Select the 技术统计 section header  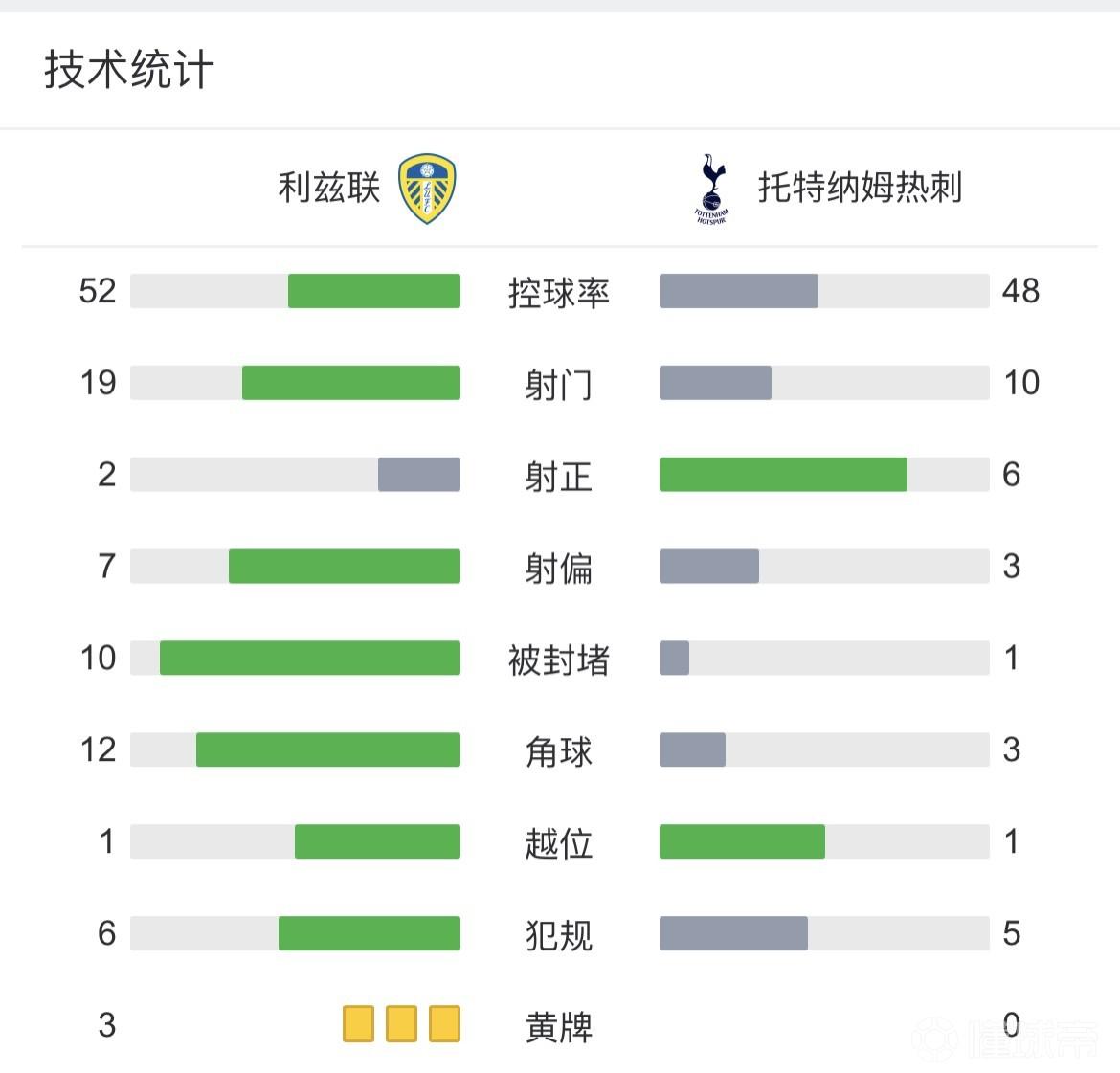[x=129, y=70]
